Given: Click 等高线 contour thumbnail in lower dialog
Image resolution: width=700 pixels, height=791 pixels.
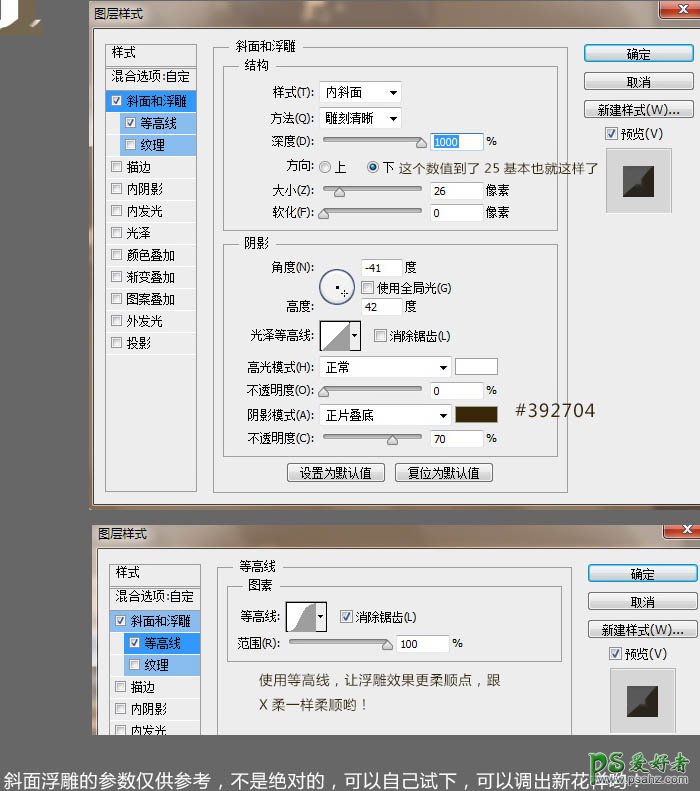Looking at the screenshot, I should coord(301,616).
